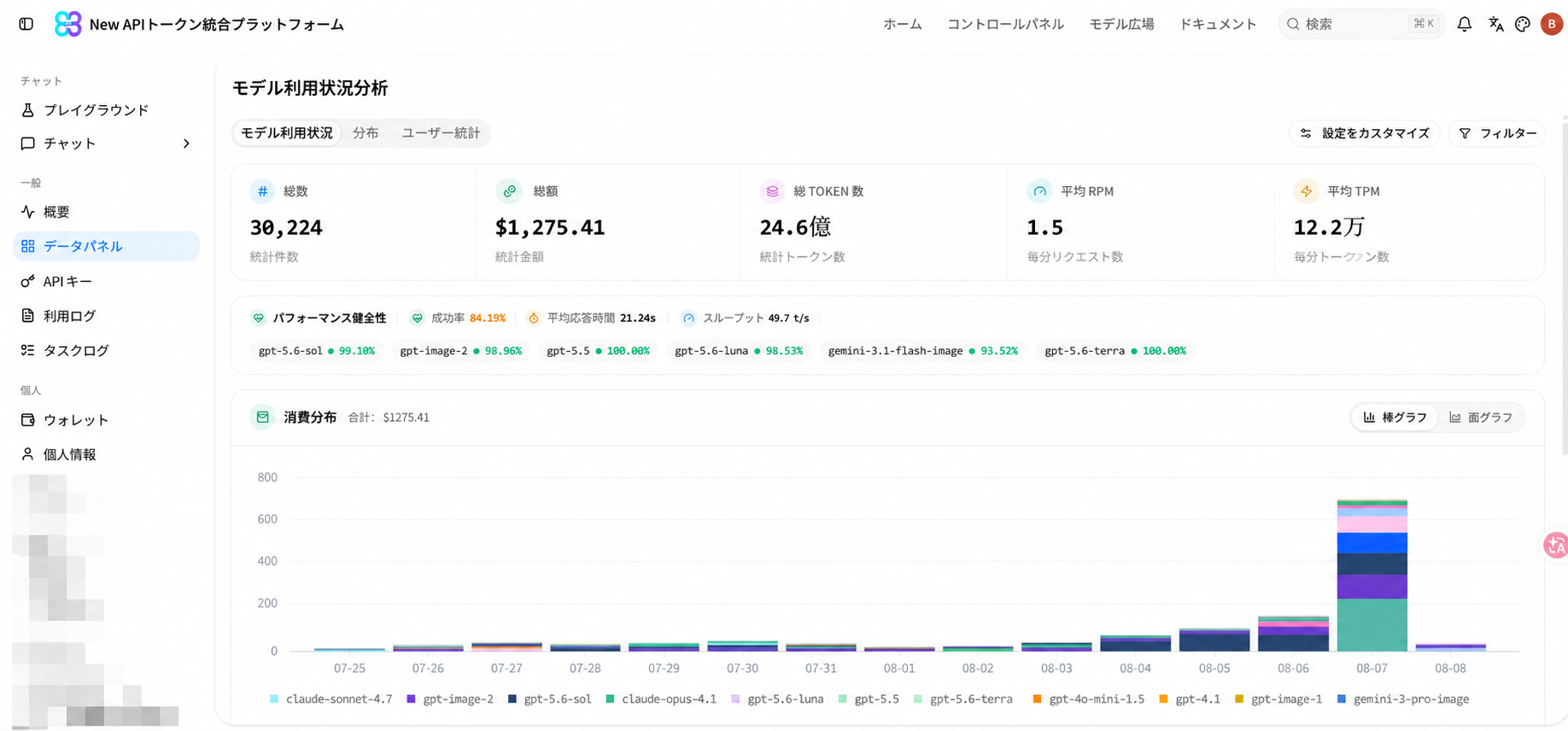Toggle claude-sonnet-4.7 legend series
The width and height of the screenshot is (1568, 731).
(331, 699)
